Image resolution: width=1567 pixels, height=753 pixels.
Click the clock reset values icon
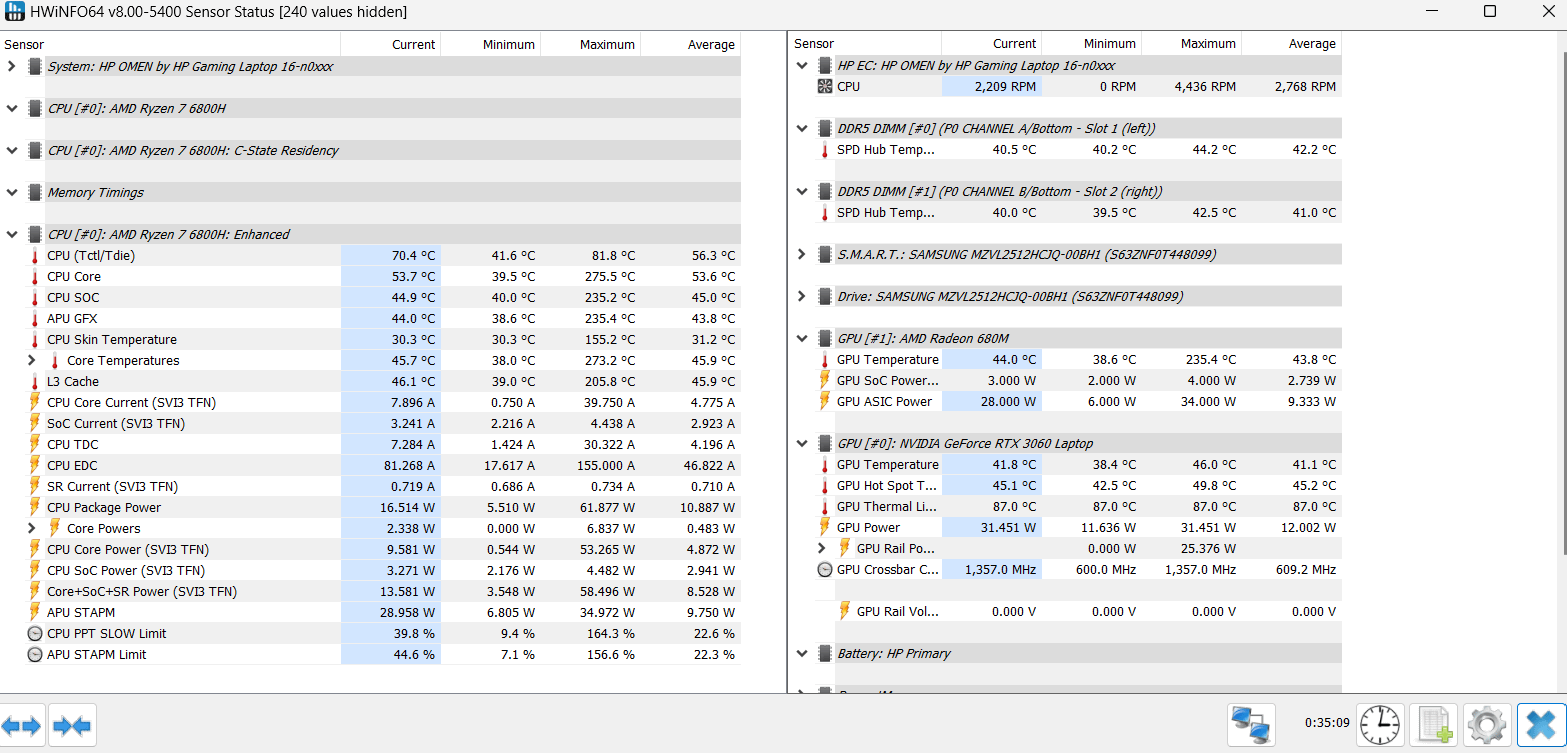click(1381, 723)
